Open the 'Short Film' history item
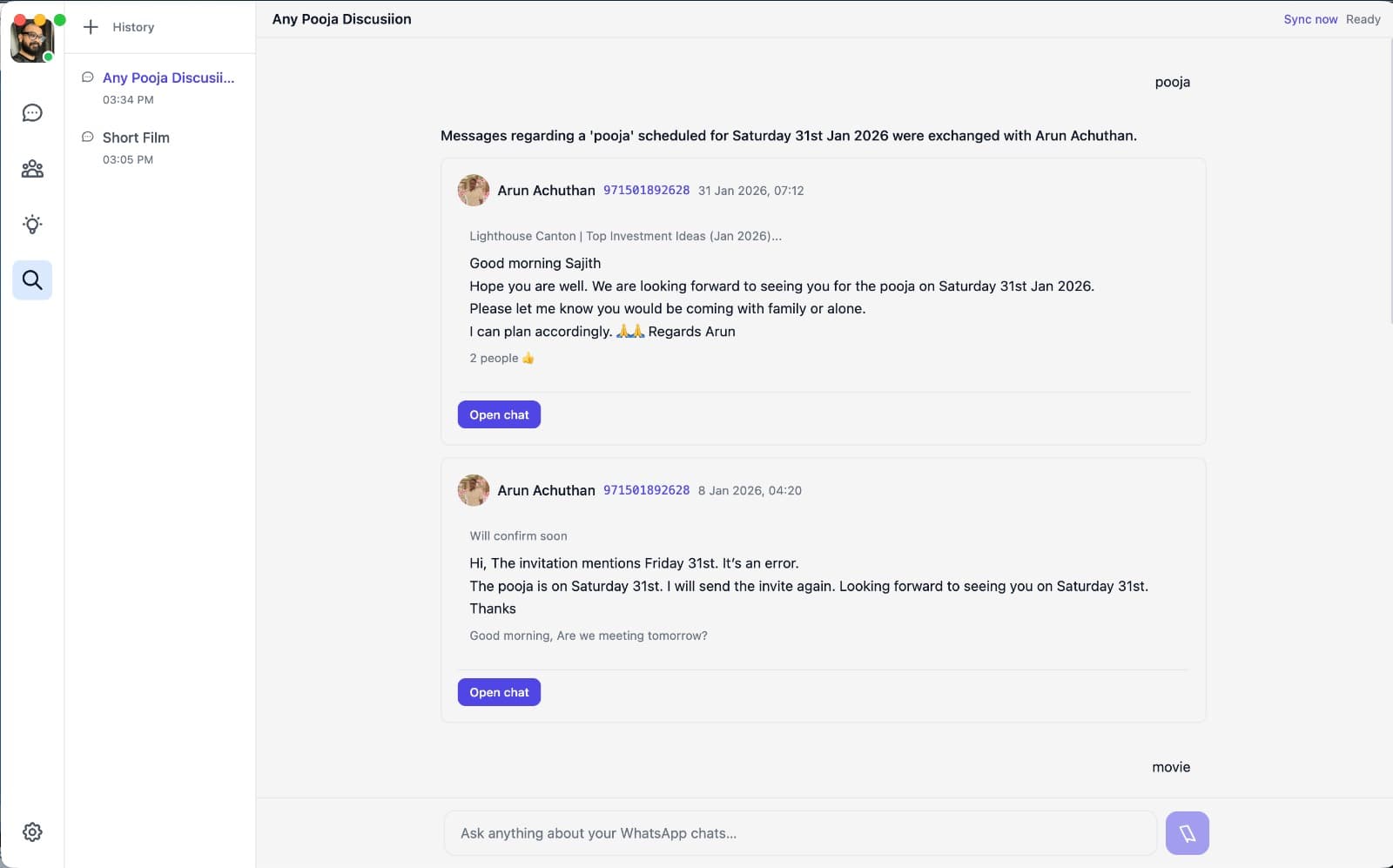 (136, 138)
